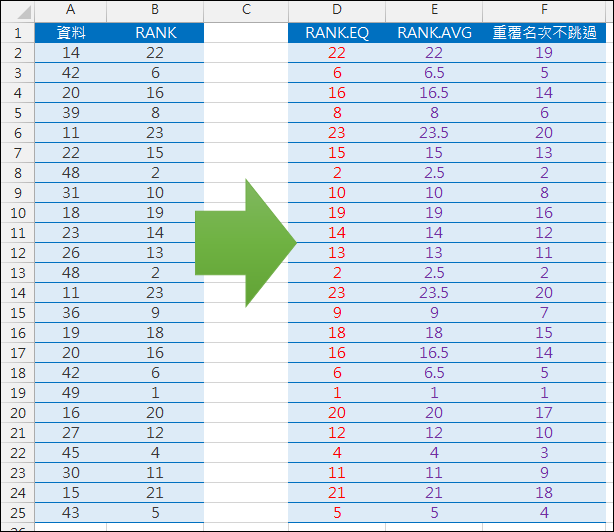Select cell A5 containing 39
This screenshot has width=614, height=532.
(70, 113)
